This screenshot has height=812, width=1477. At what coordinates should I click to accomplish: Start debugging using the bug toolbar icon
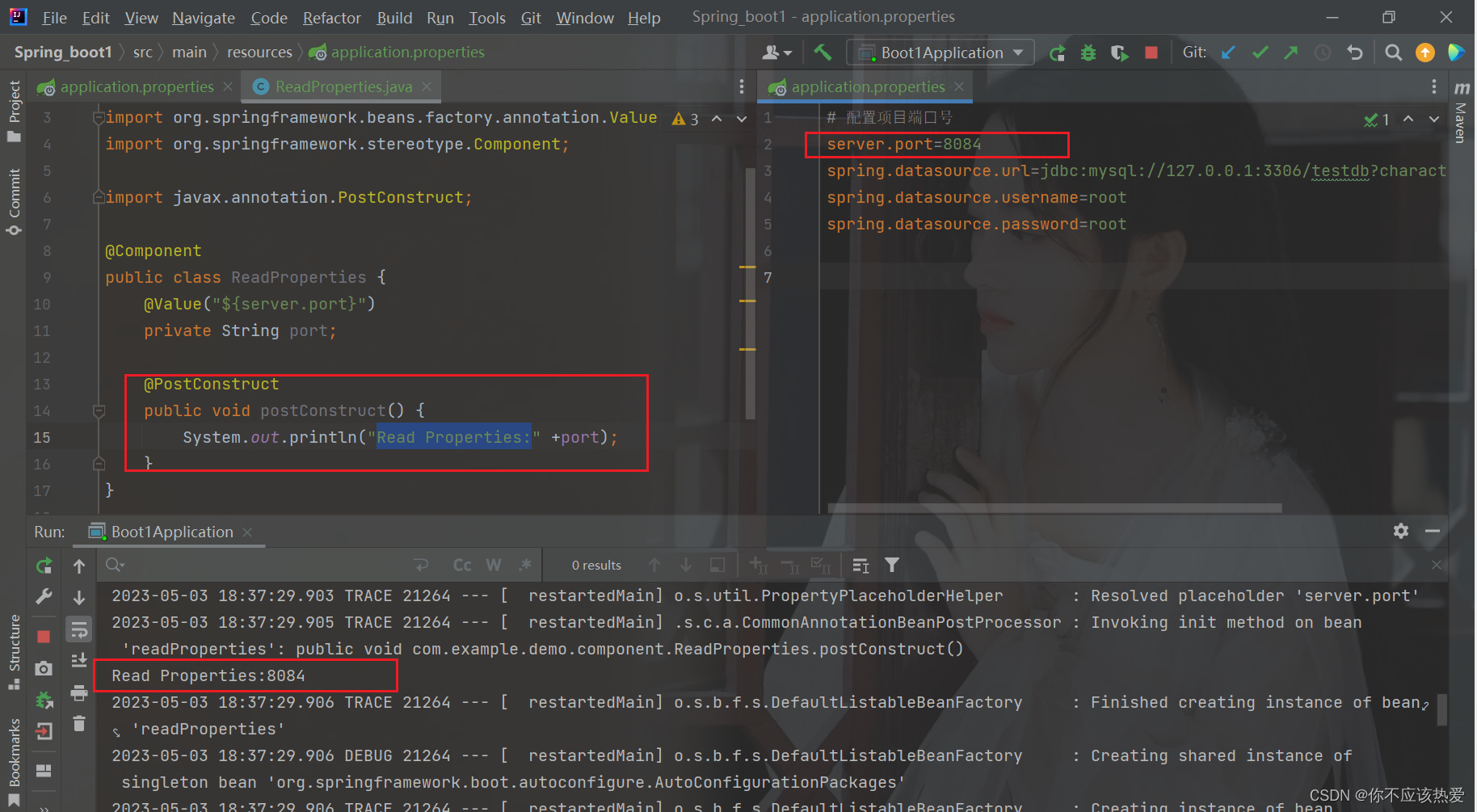(1088, 52)
